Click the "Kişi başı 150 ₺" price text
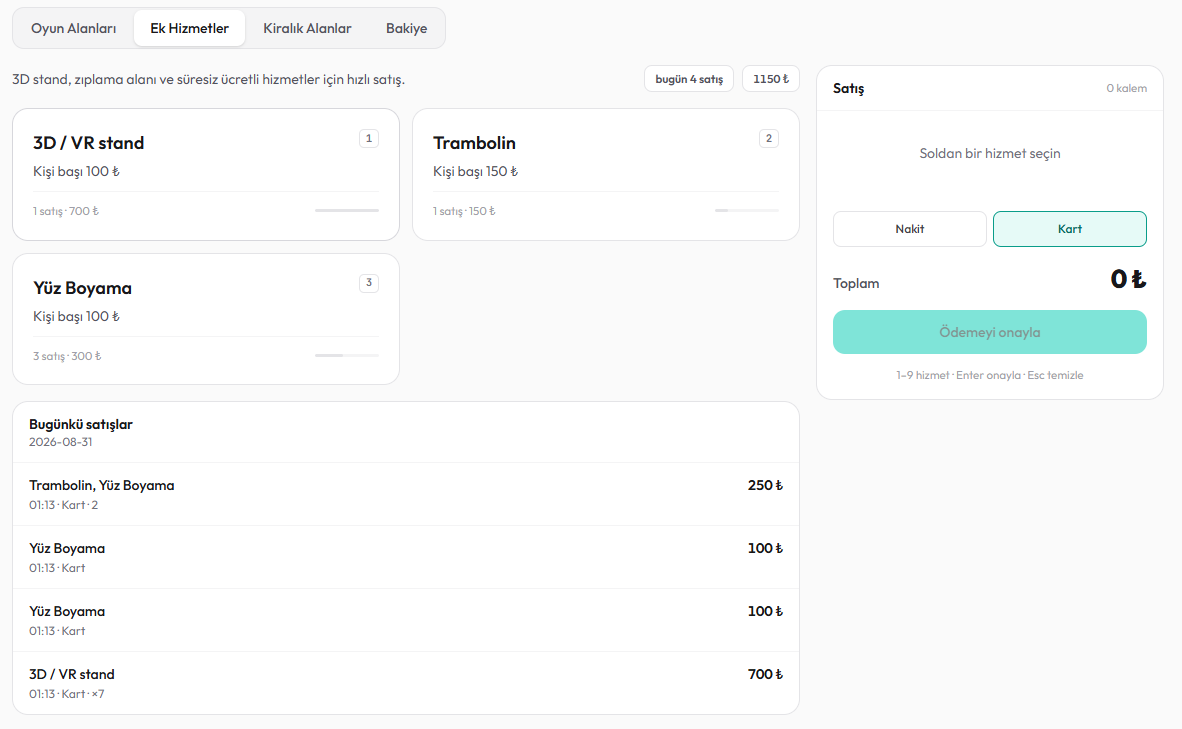1182x729 pixels. pos(475,172)
